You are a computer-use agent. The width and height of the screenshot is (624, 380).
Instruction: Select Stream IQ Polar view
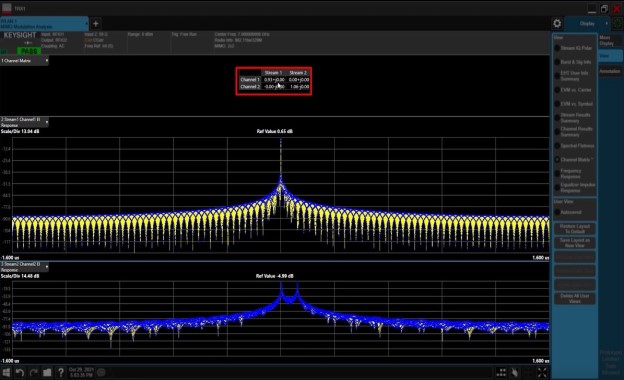573,48
